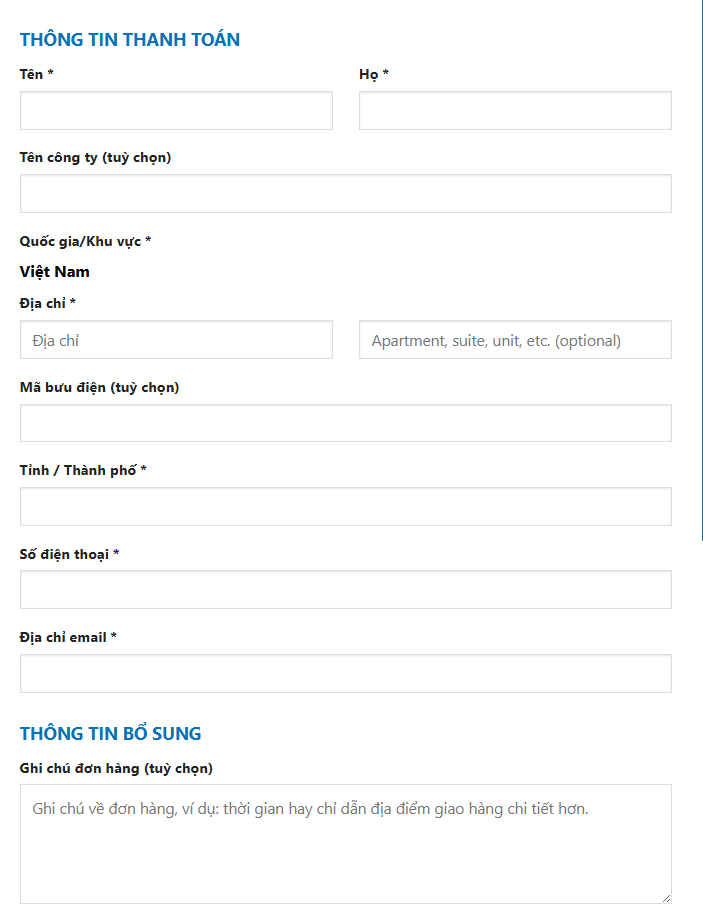Click the Tỉnh / Thành phố field
This screenshot has height=909, width=703.
tap(345, 506)
